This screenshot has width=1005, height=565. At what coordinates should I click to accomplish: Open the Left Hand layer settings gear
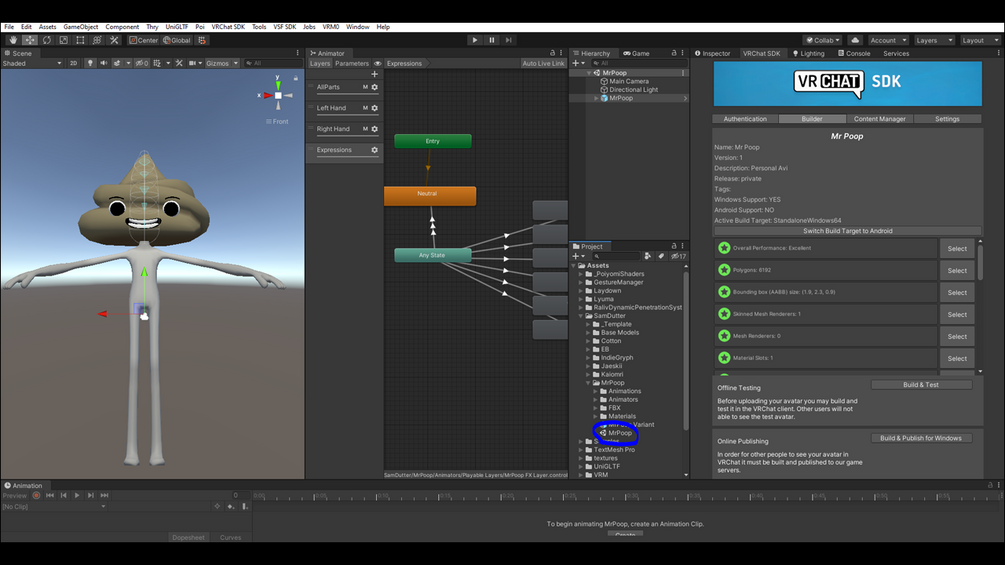pos(374,108)
